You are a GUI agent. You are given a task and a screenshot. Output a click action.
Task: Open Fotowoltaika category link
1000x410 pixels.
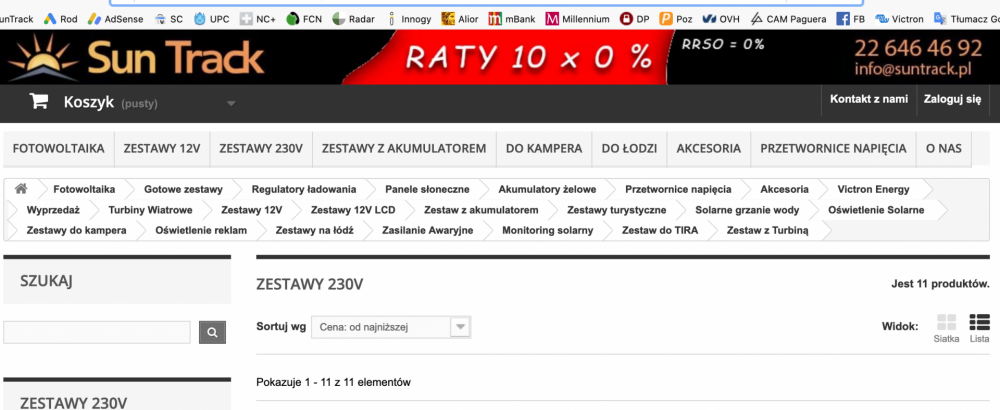pos(84,189)
